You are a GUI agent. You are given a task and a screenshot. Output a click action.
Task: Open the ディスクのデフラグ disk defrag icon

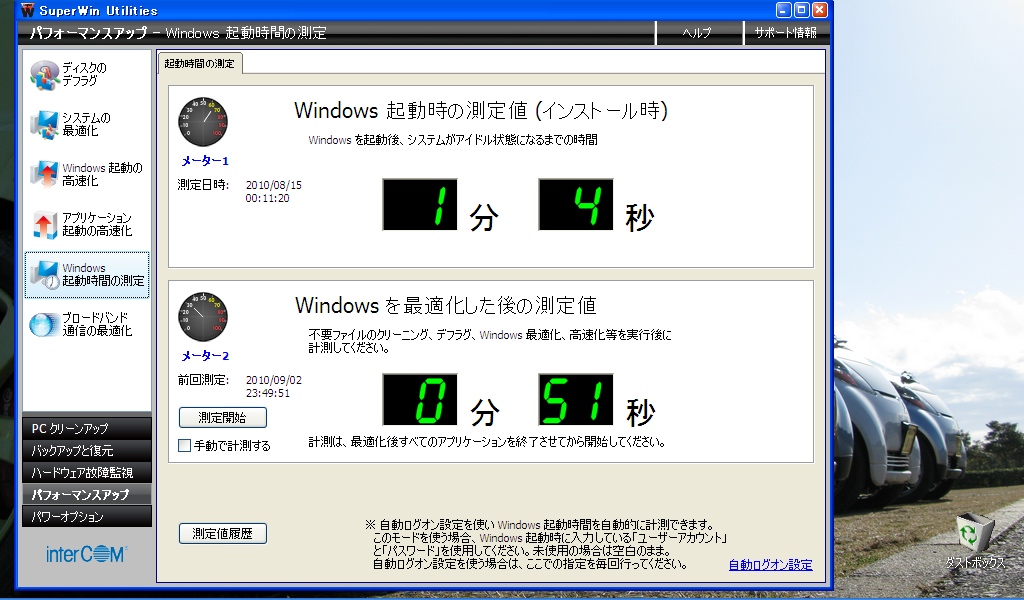click(44, 75)
